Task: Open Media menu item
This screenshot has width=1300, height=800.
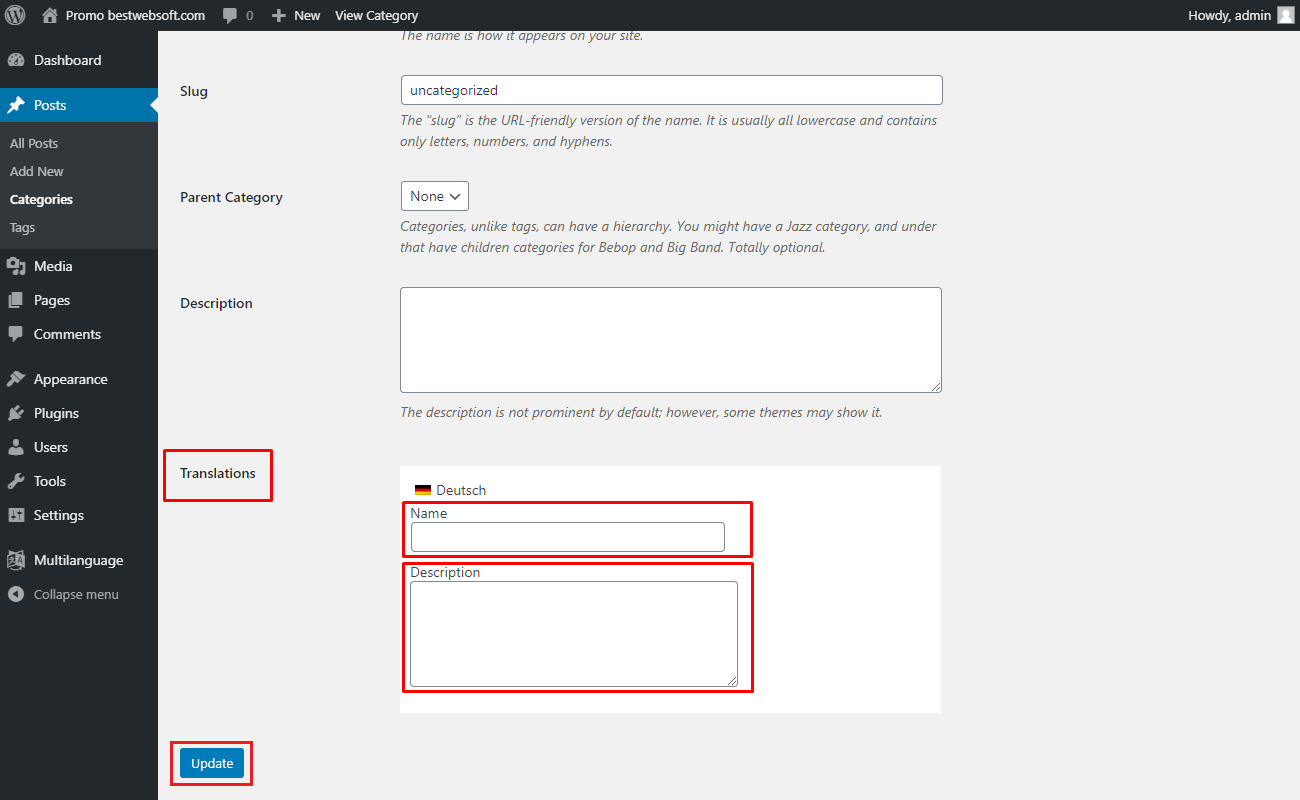Action: (x=79, y=266)
